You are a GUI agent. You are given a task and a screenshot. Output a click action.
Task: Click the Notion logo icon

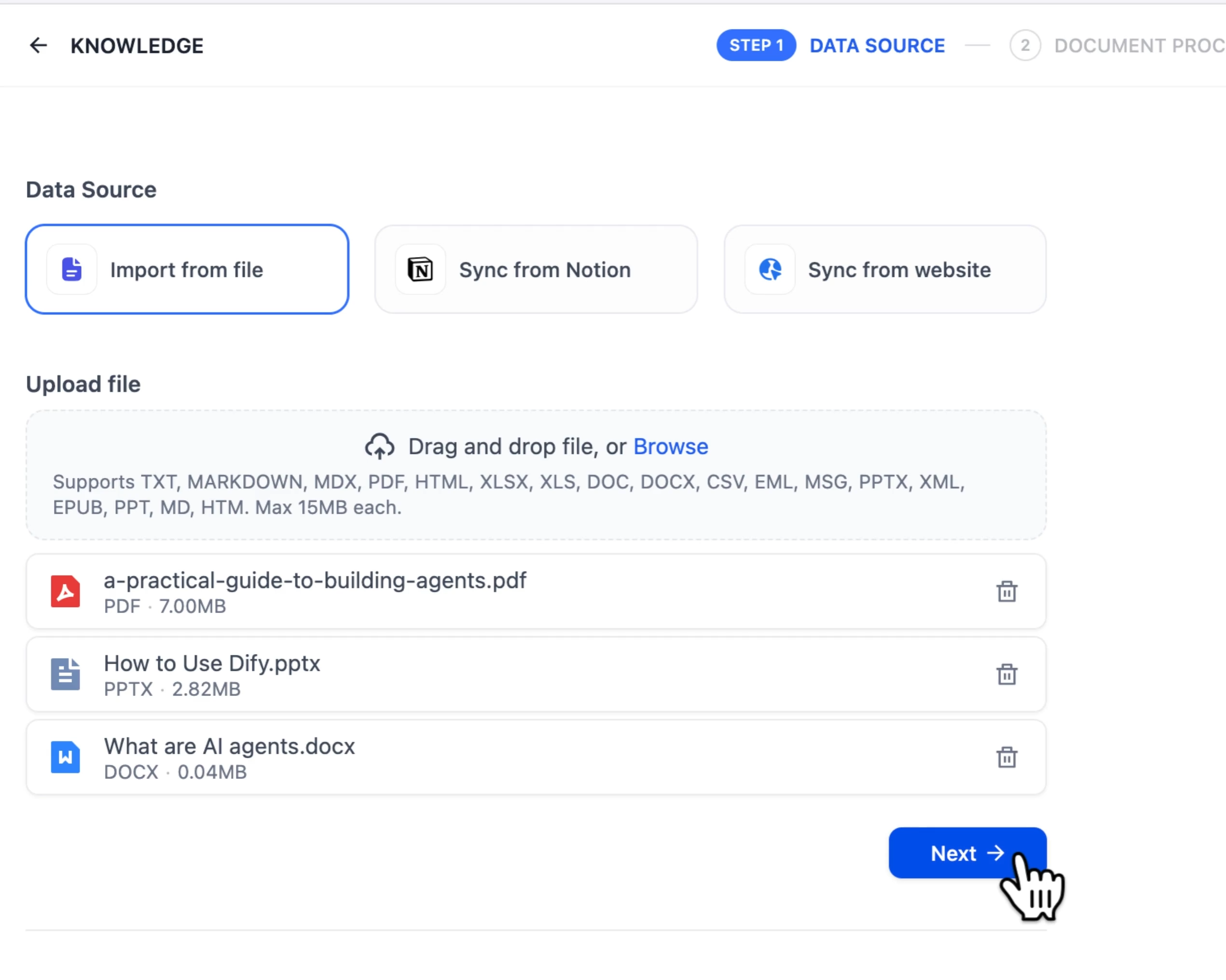[420, 270]
